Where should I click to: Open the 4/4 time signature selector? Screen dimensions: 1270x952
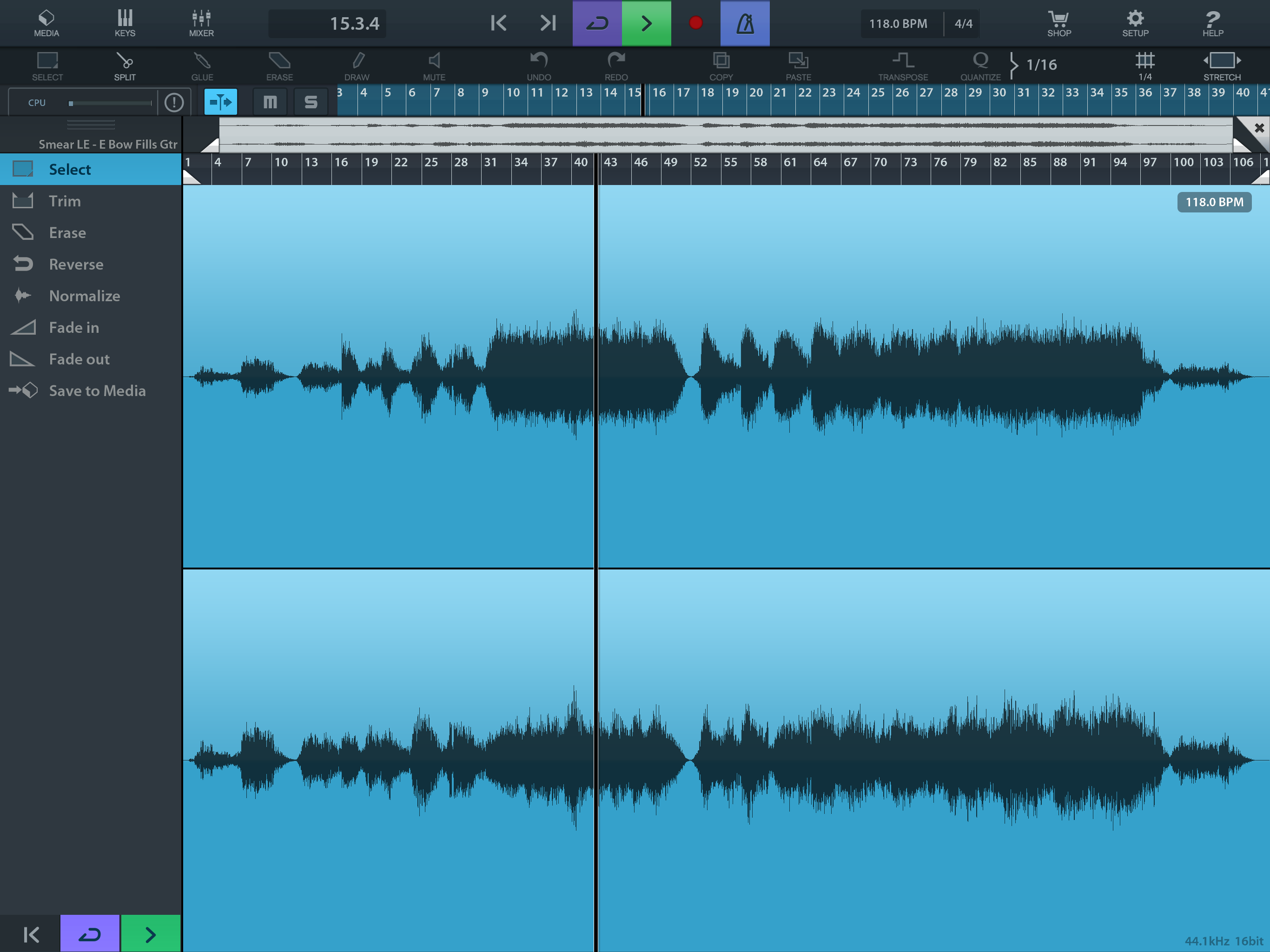point(963,24)
